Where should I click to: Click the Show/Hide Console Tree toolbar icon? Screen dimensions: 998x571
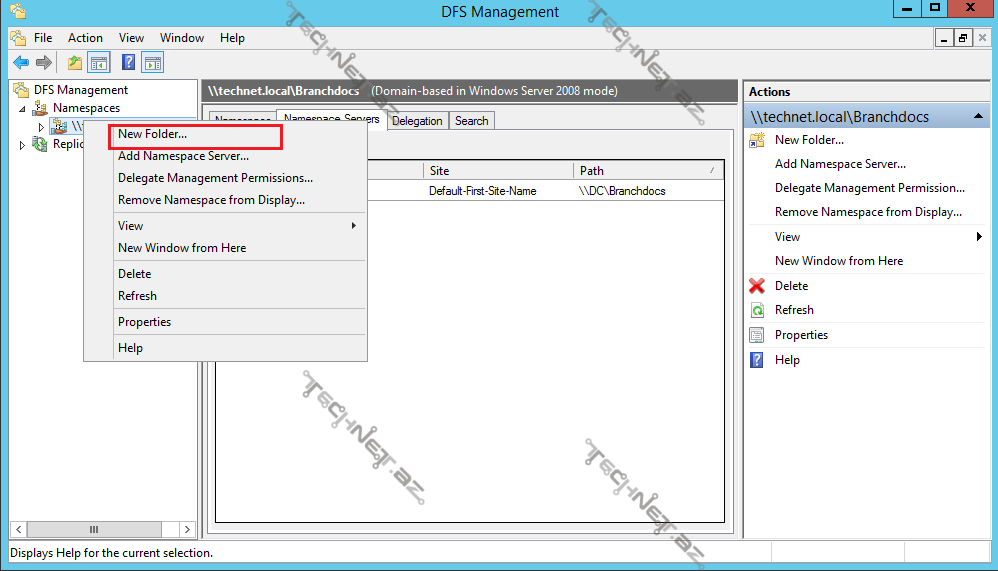[x=99, y=63]
